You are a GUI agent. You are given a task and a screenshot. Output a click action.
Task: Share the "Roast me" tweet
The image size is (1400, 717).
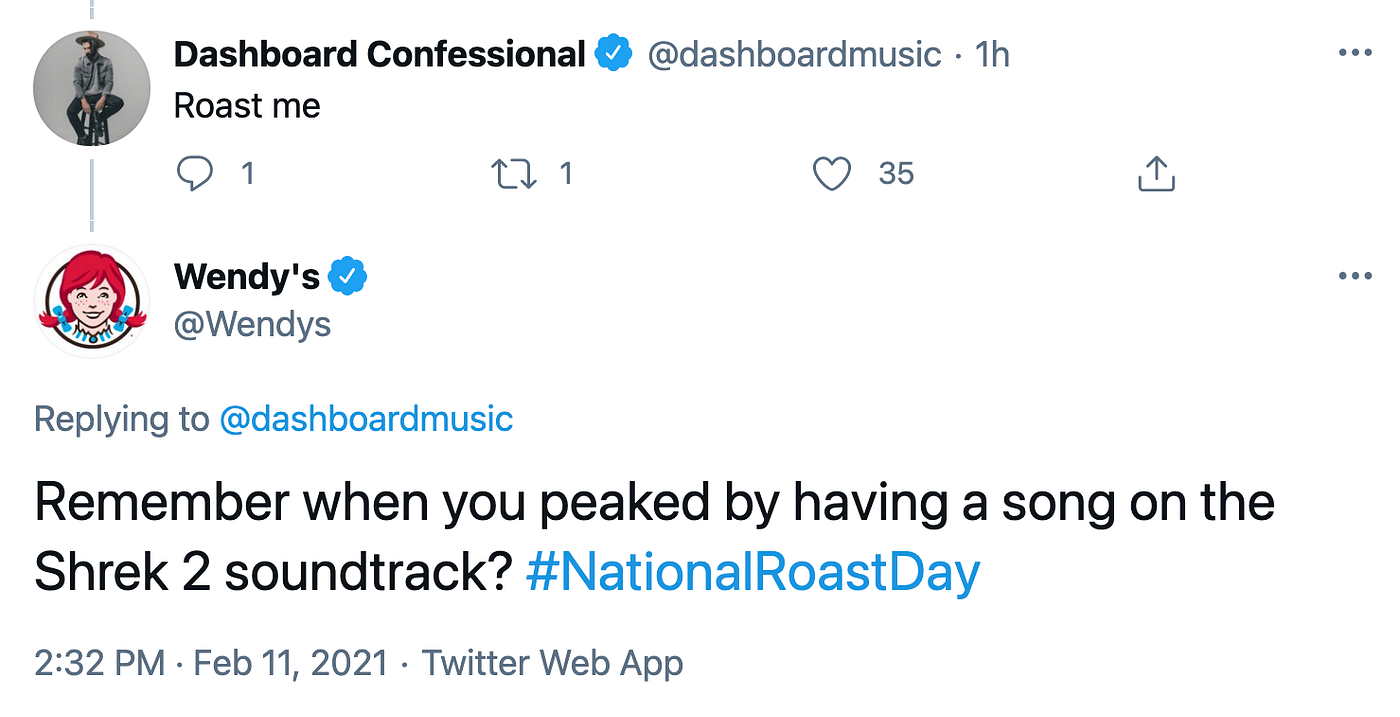click(1156, 174)
